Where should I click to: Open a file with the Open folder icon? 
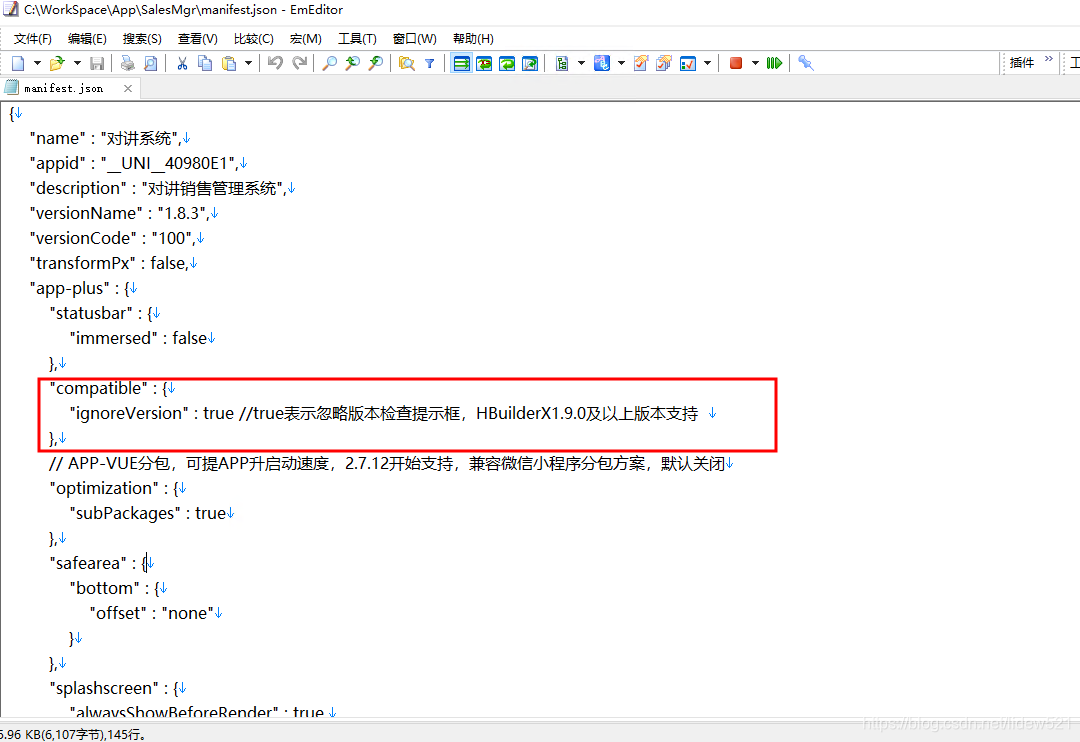57,63
